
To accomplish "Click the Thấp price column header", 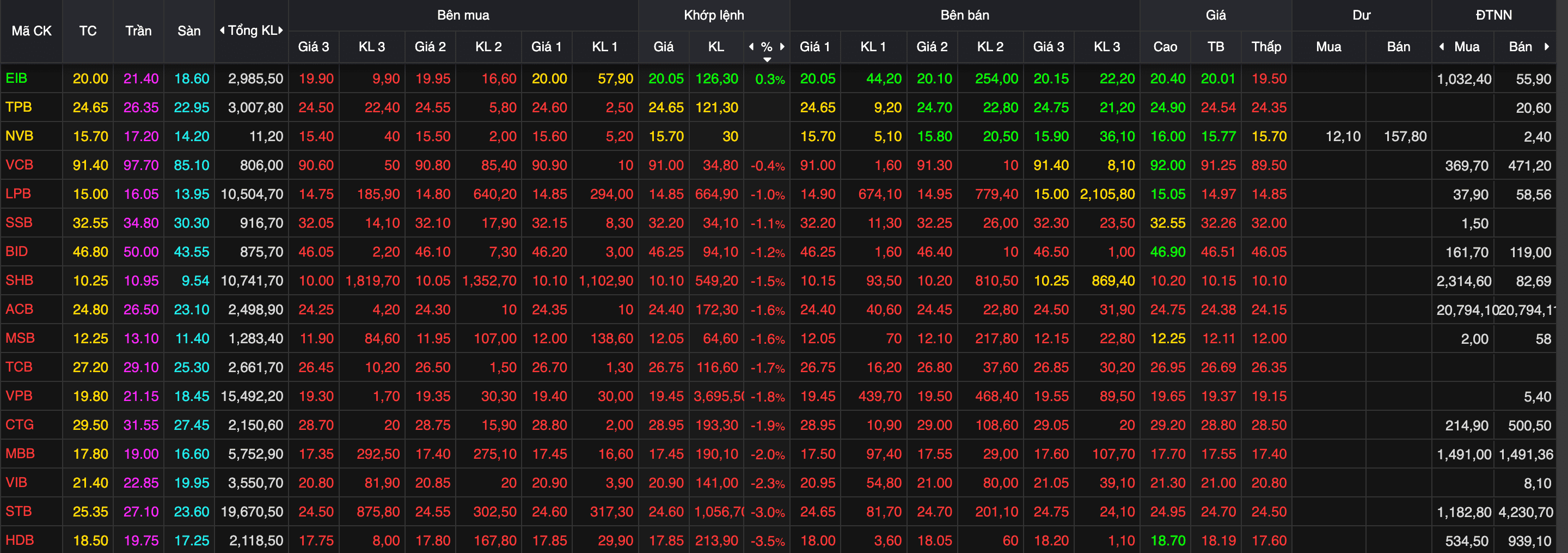I will (1266, 47).
